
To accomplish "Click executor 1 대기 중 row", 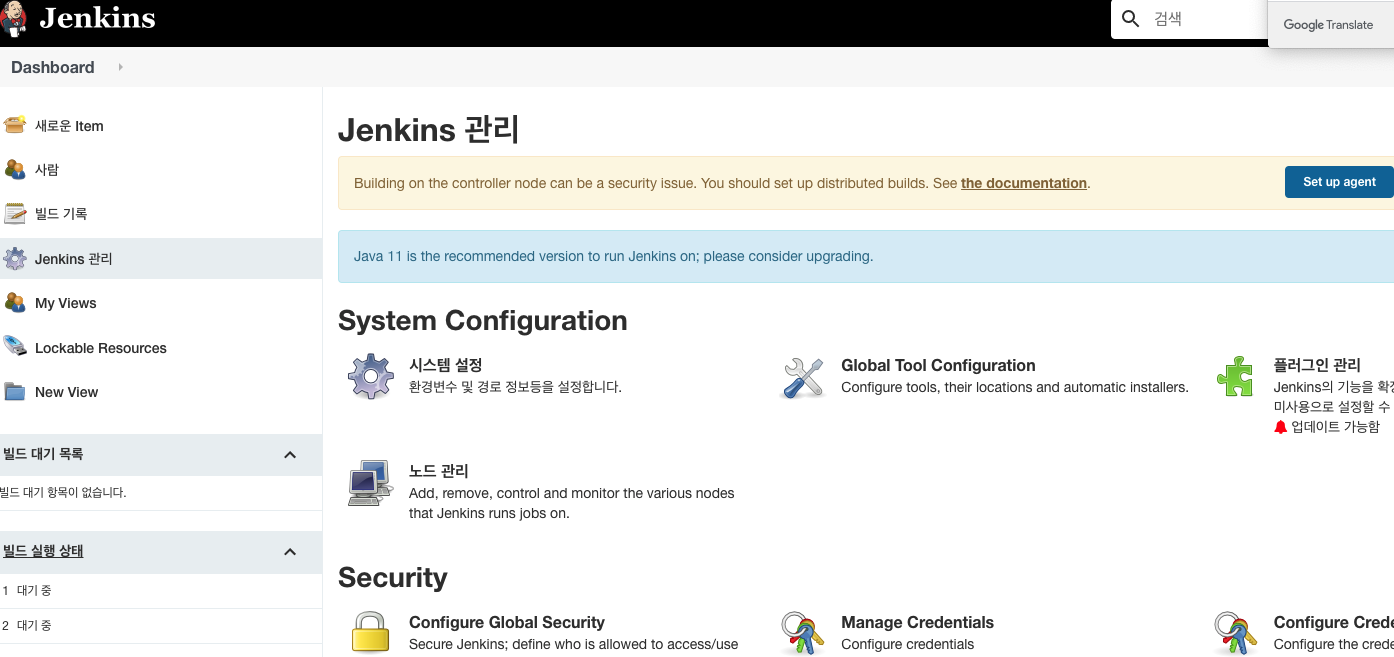I will pos(161,591).
